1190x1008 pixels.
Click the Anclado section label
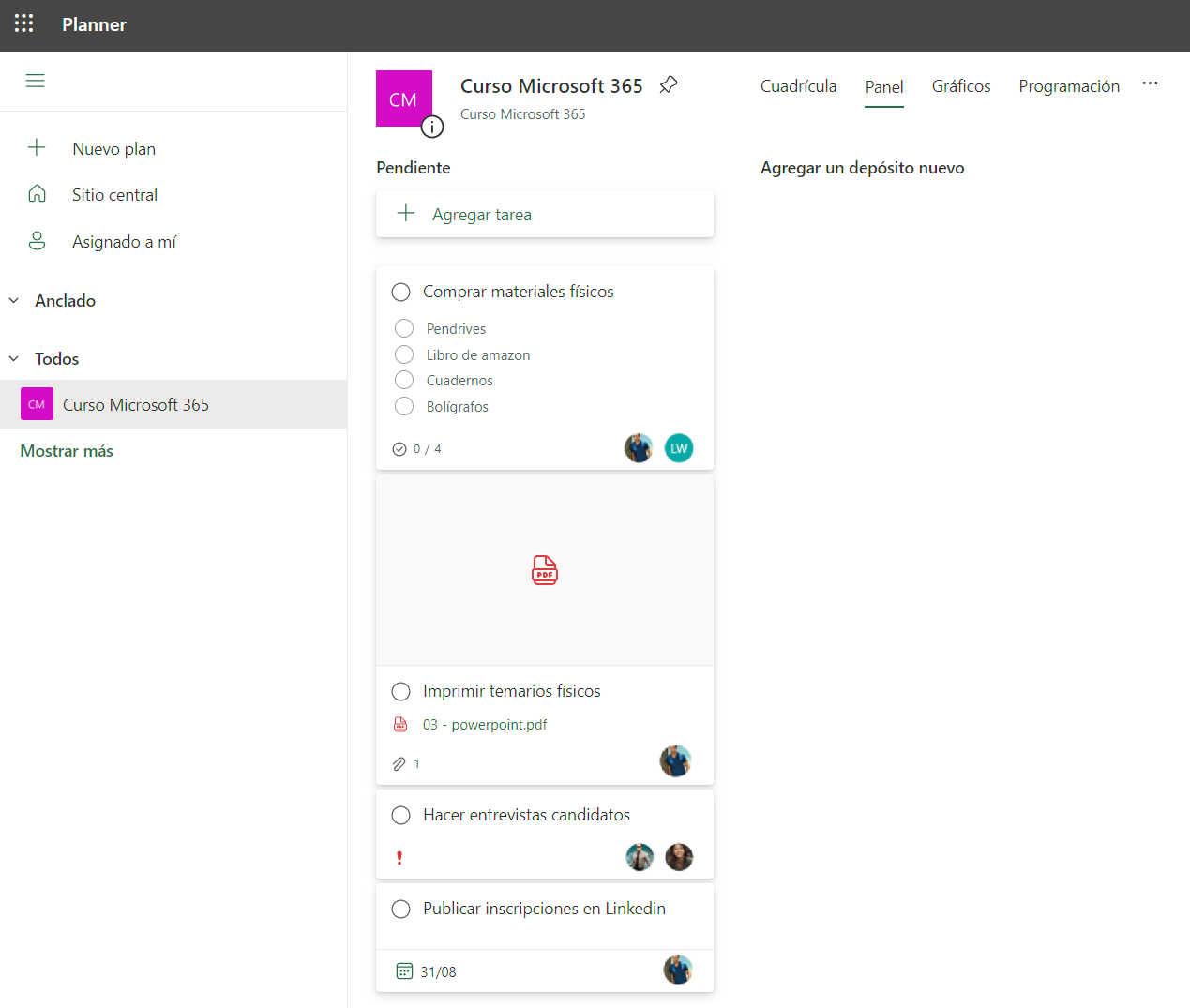point(66,301)
